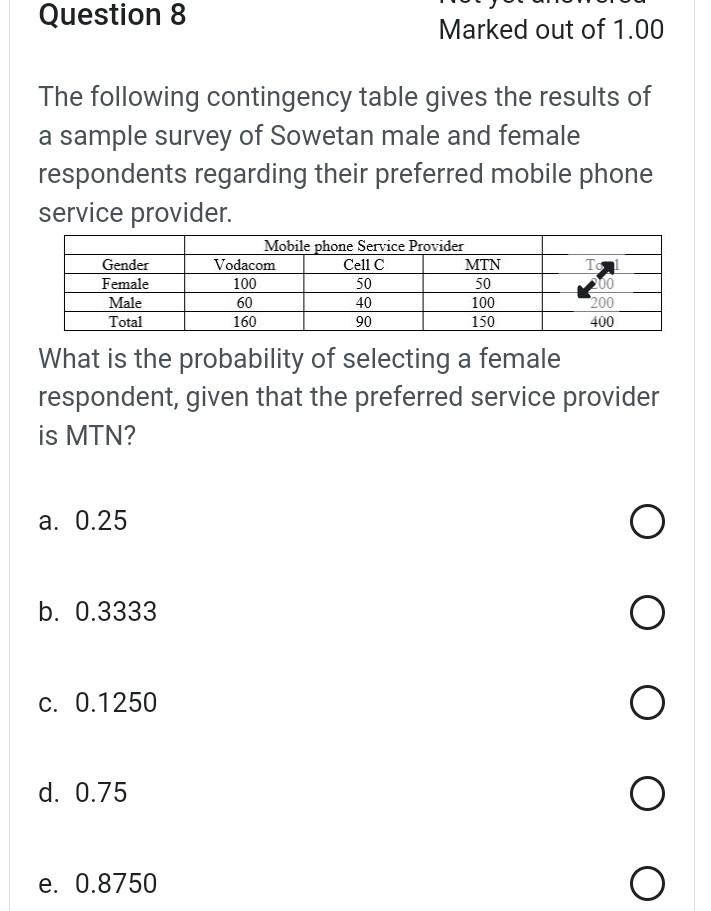711x911 pixels.
Task: Click the answer text a. 0.25
Action: pos(83,521)
